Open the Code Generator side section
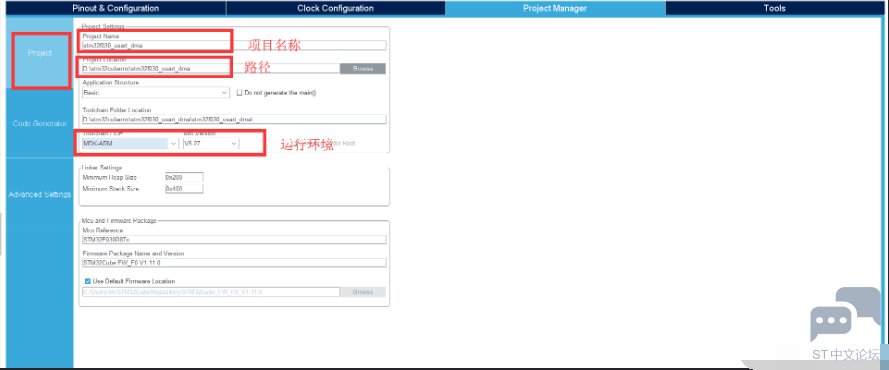The height and width of the screenshot is (370, 889). [40, 124]
